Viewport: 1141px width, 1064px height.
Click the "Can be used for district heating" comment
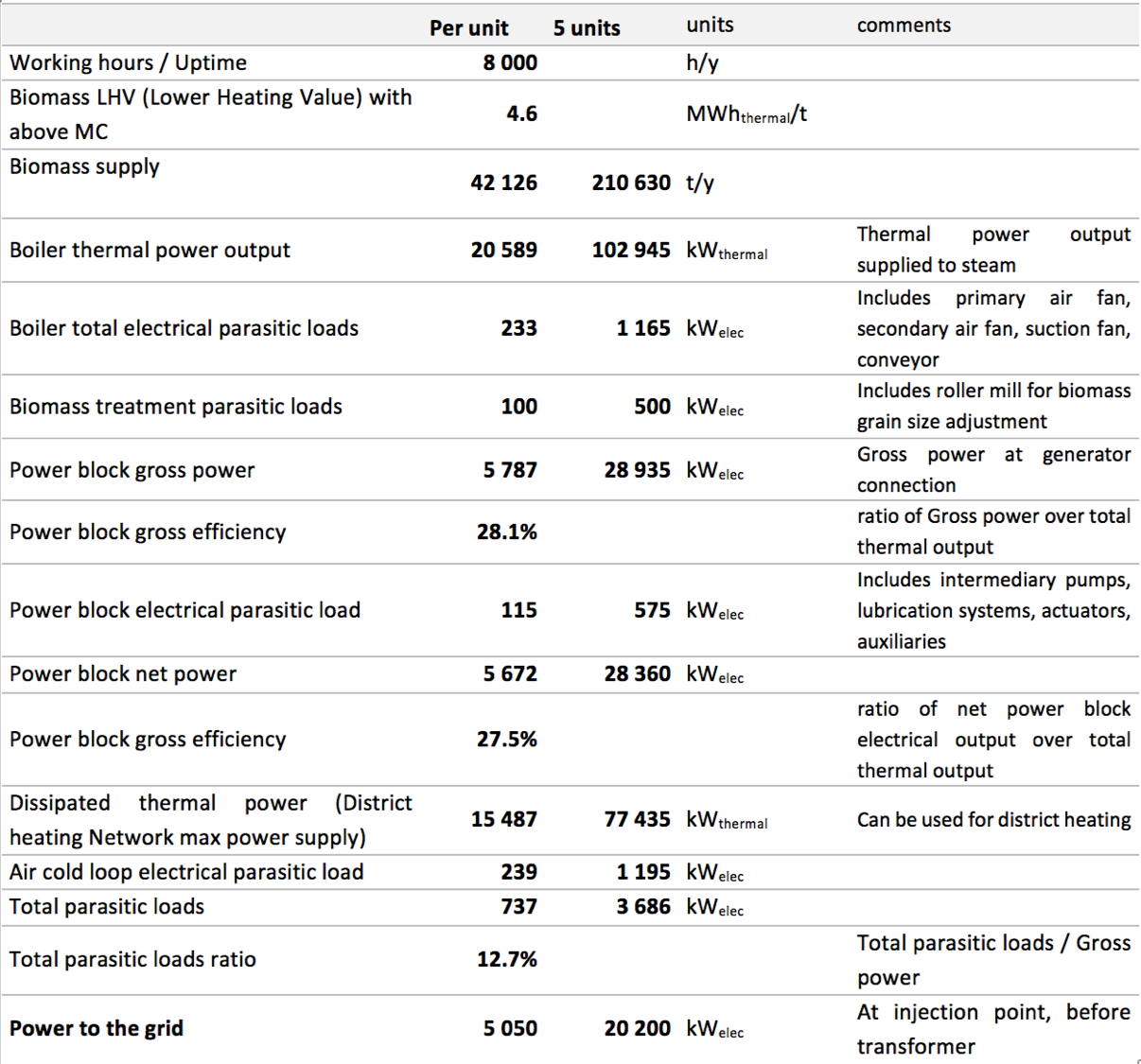[993, 820]
